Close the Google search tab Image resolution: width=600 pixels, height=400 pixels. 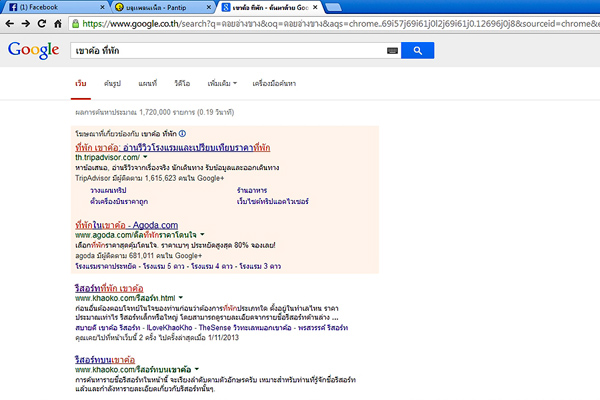[315, 7]
